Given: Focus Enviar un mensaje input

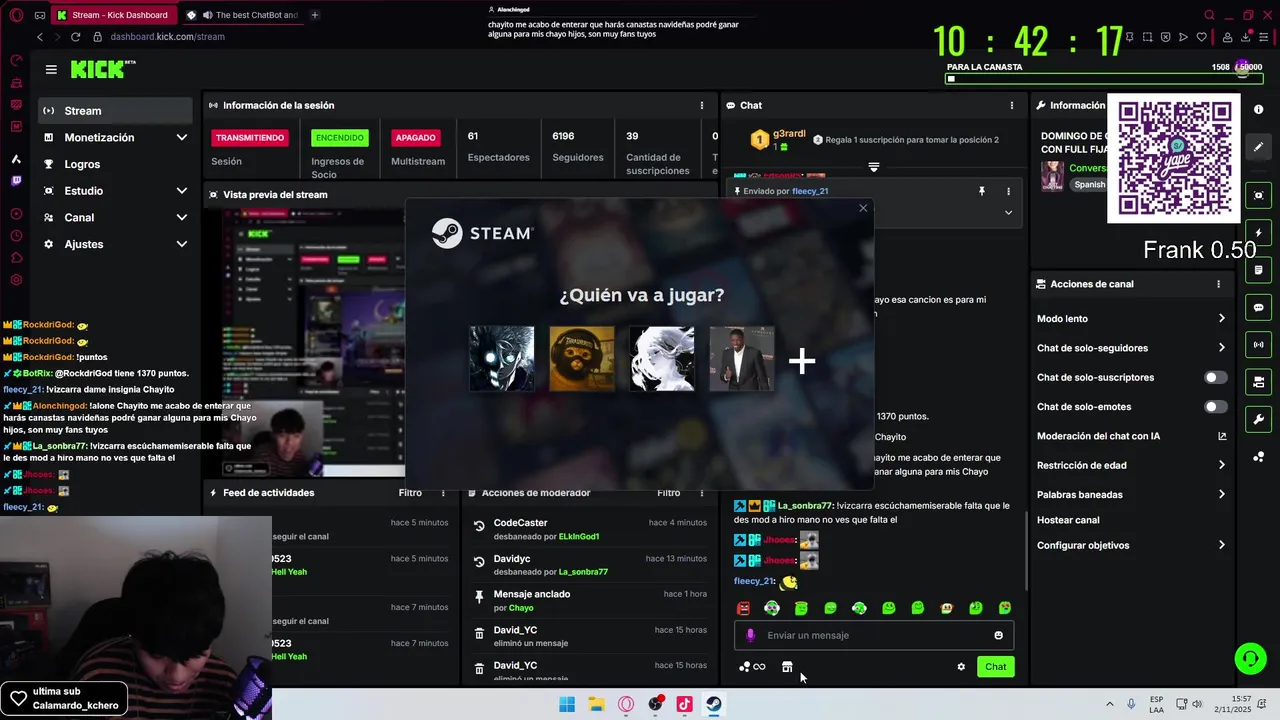Looking at the screenshot, I should point(875,635).
